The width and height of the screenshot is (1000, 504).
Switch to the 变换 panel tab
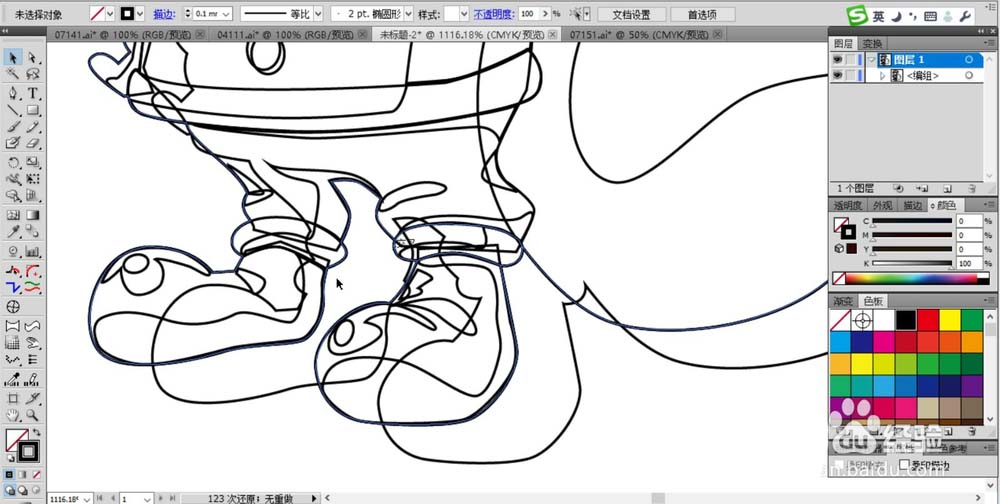tap(872, 43)
